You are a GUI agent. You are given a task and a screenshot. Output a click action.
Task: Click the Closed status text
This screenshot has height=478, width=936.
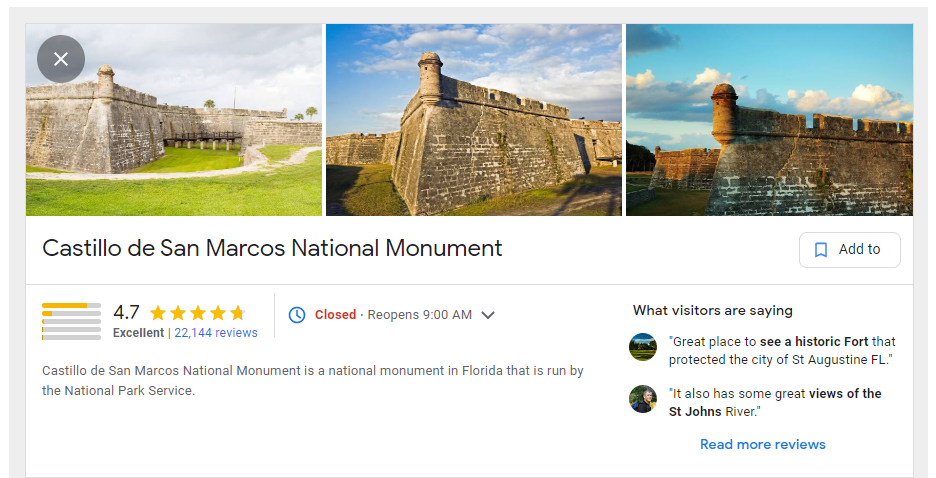[335, 315]
